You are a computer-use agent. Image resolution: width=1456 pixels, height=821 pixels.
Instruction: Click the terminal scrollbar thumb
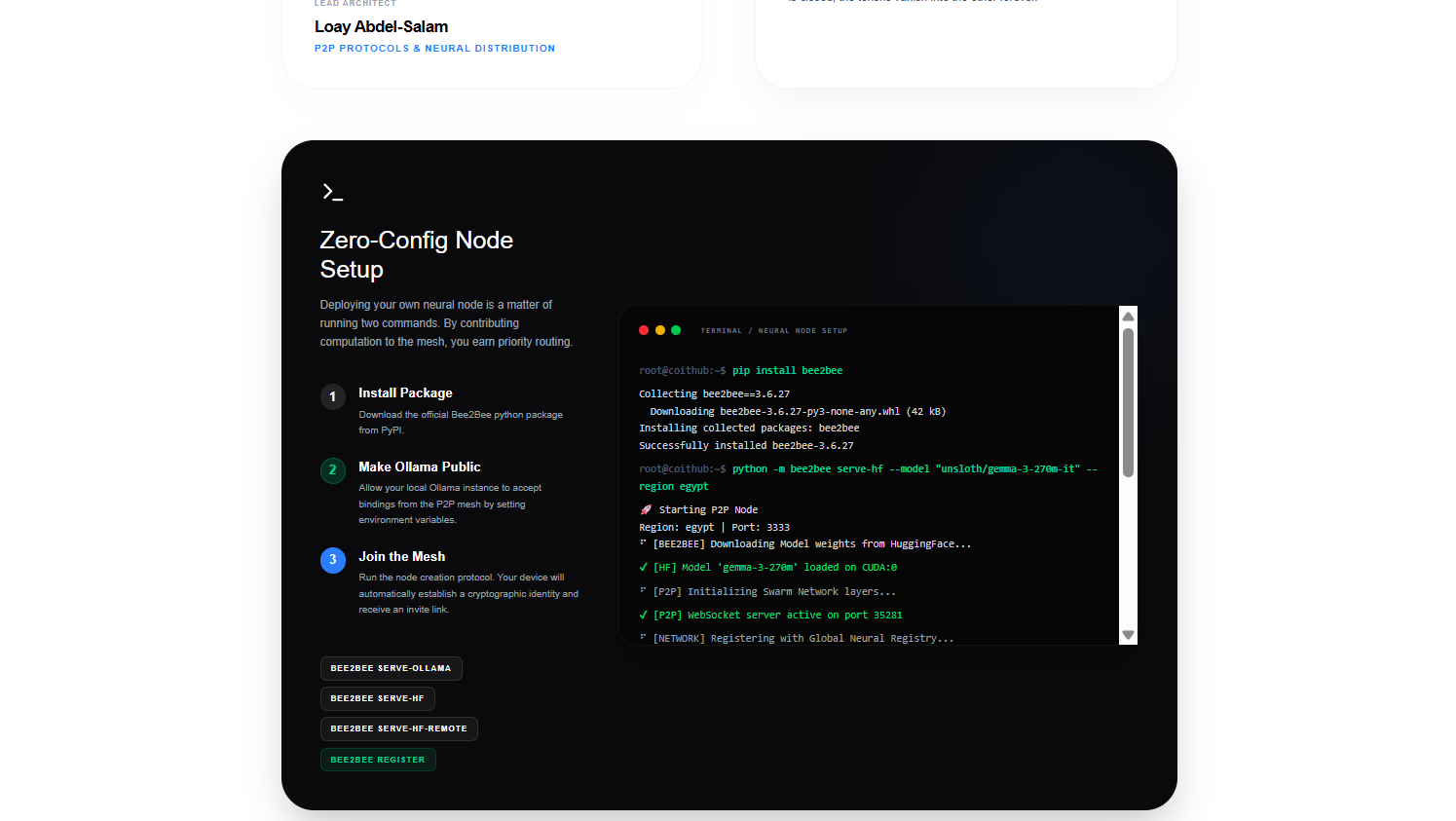pyautogui.click(x=1128, y=402)
